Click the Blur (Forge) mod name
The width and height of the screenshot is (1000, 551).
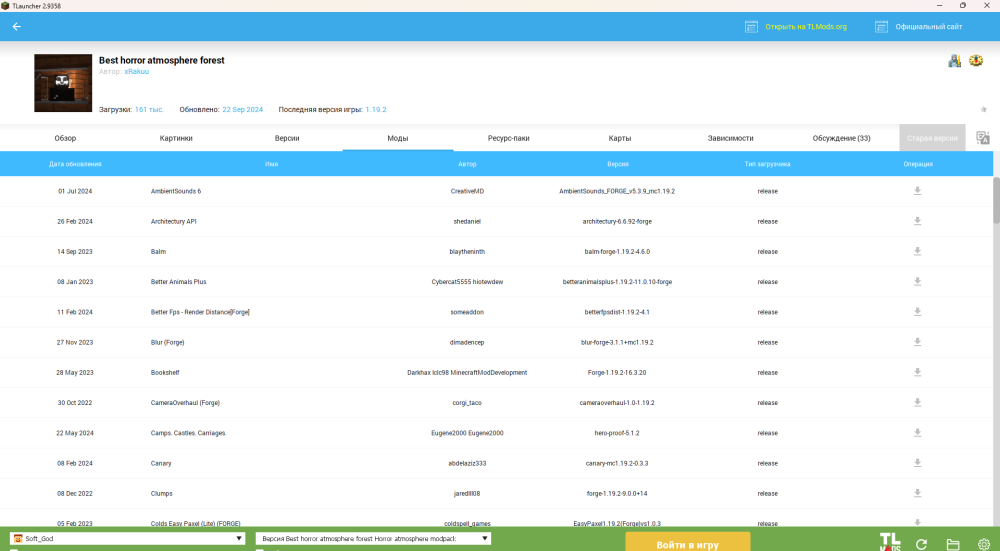(168, 342)
